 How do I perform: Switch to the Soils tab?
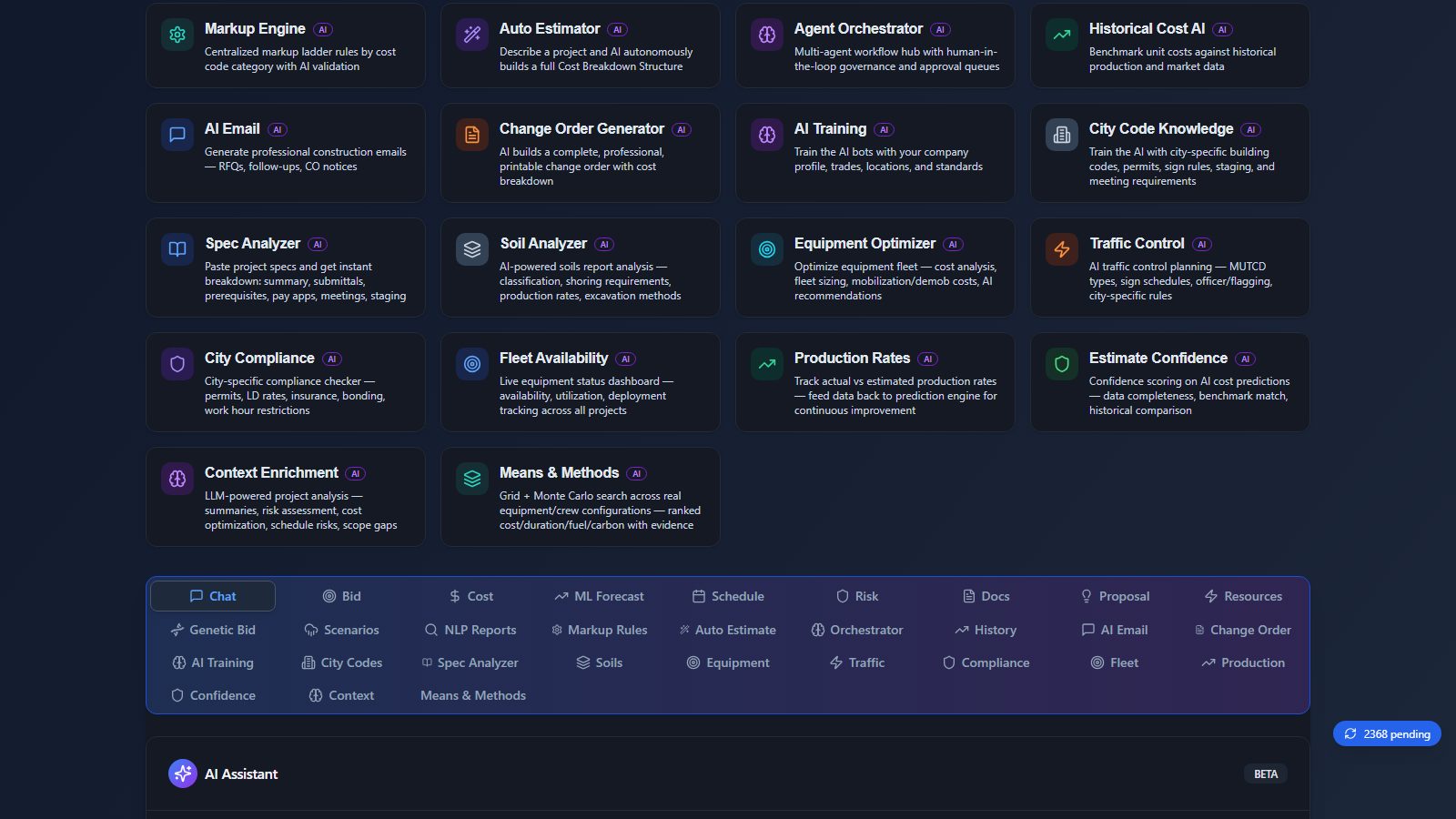(x=599, y=662)
